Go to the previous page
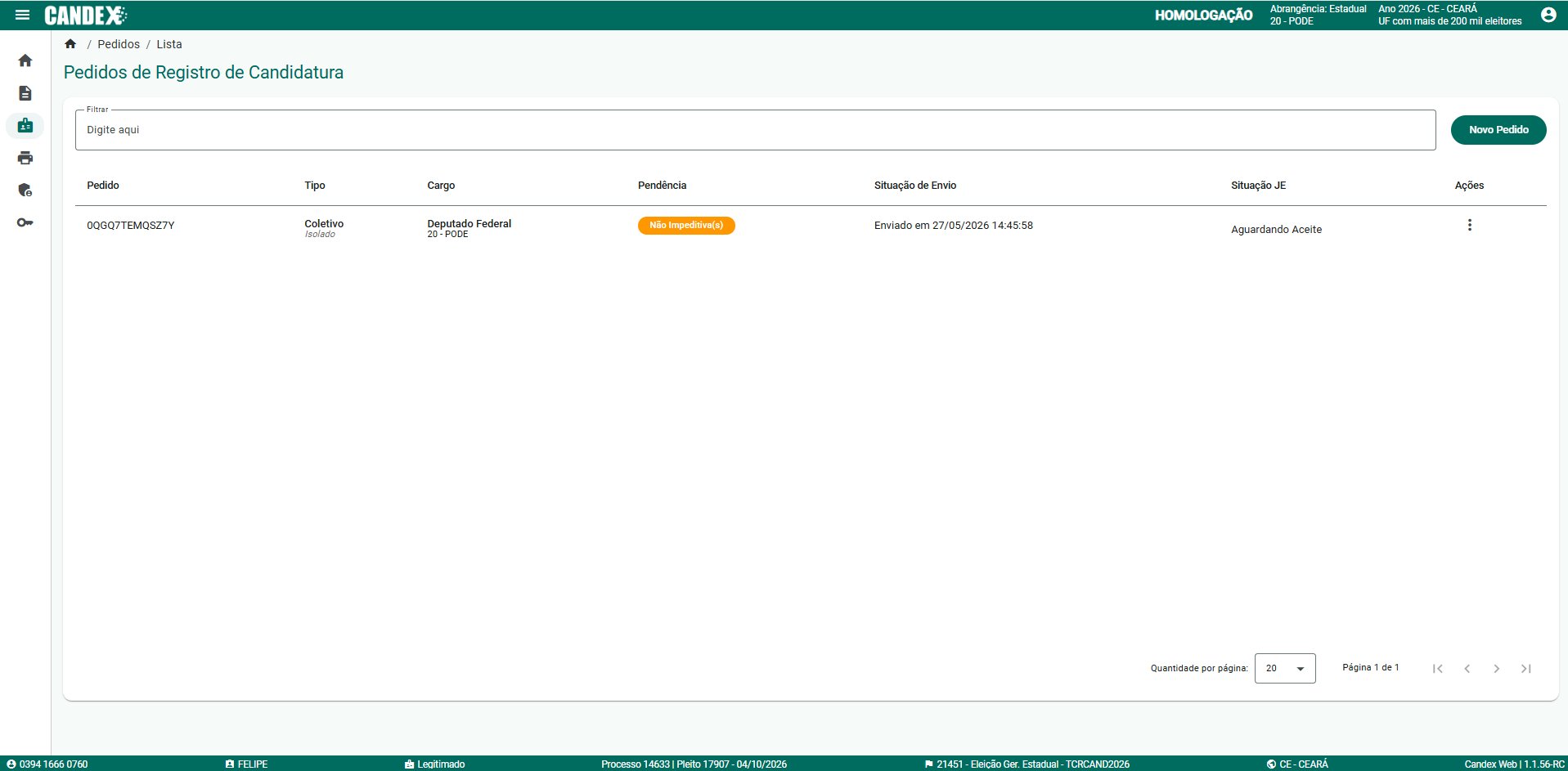 pos(1467,669)
